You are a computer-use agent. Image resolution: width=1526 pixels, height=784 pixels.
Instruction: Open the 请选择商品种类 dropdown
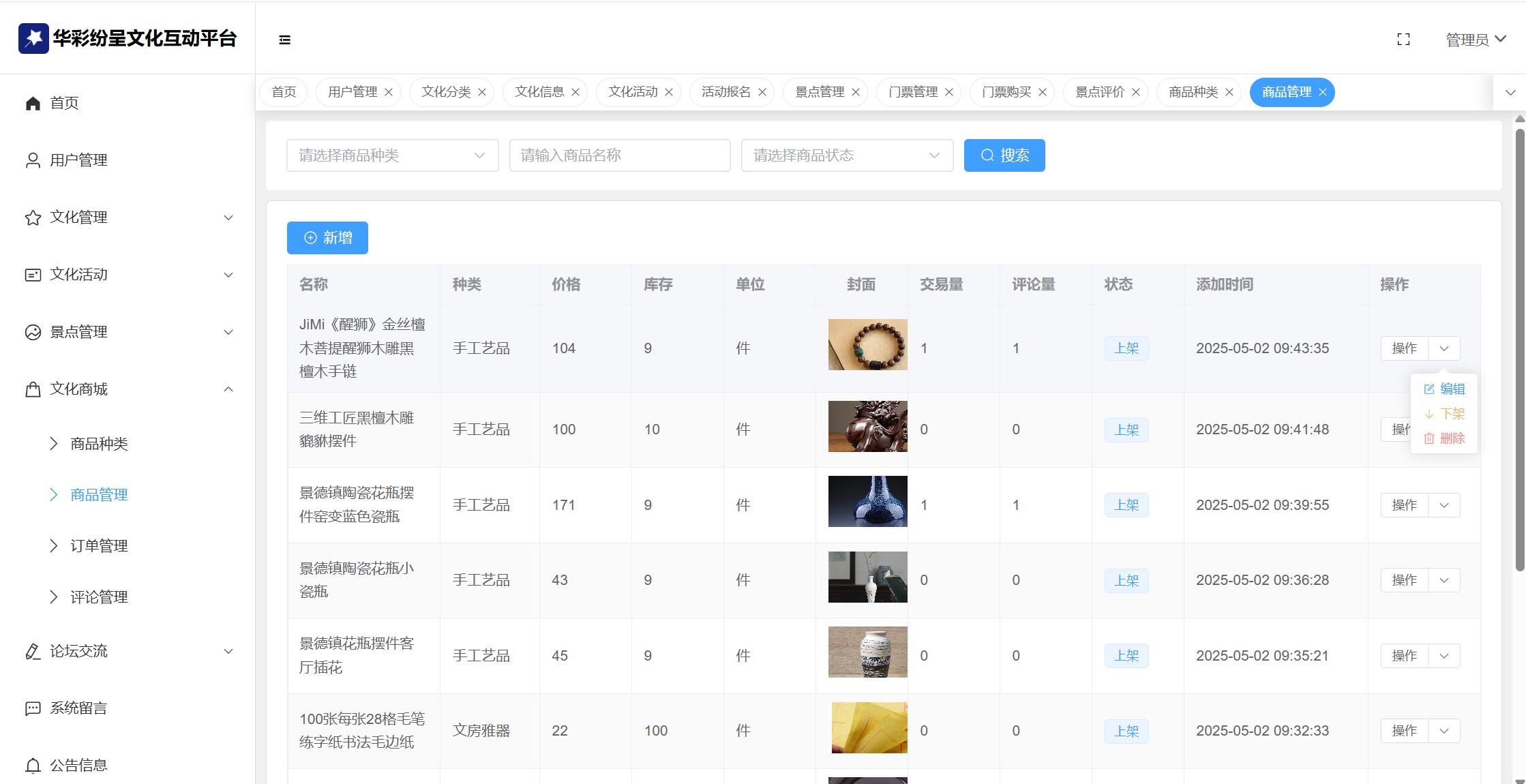(392, 155)
